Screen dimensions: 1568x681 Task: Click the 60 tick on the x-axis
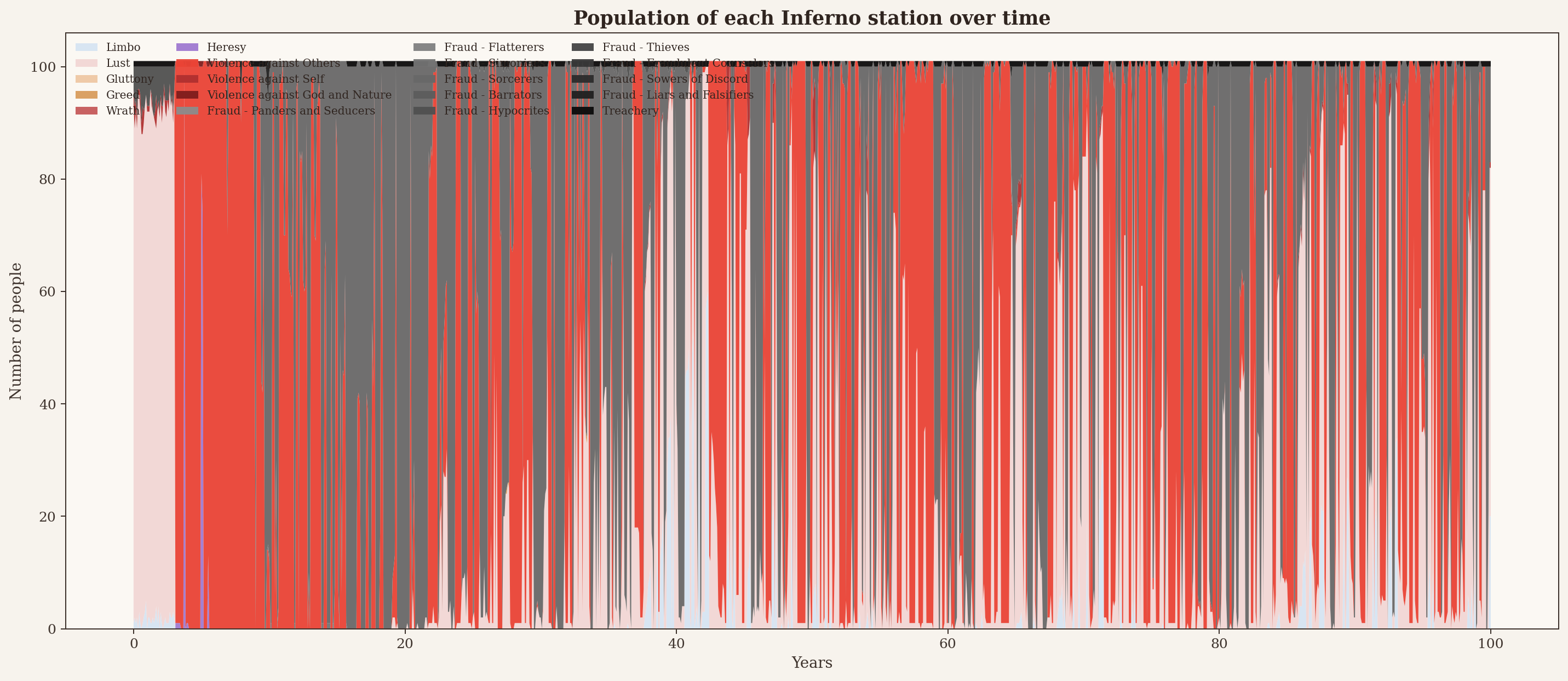pos(947,644)
